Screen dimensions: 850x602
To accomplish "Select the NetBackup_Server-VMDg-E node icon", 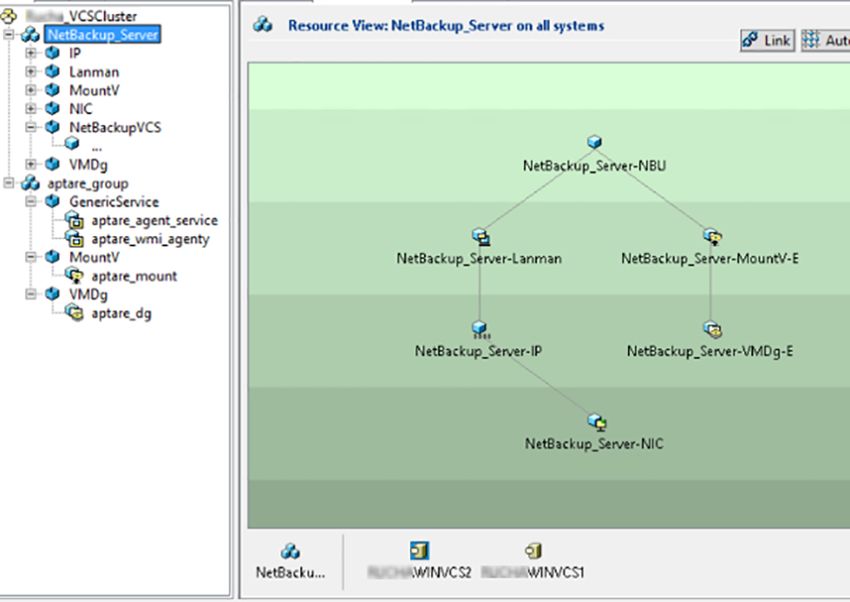I will click(x=712, y=329).
